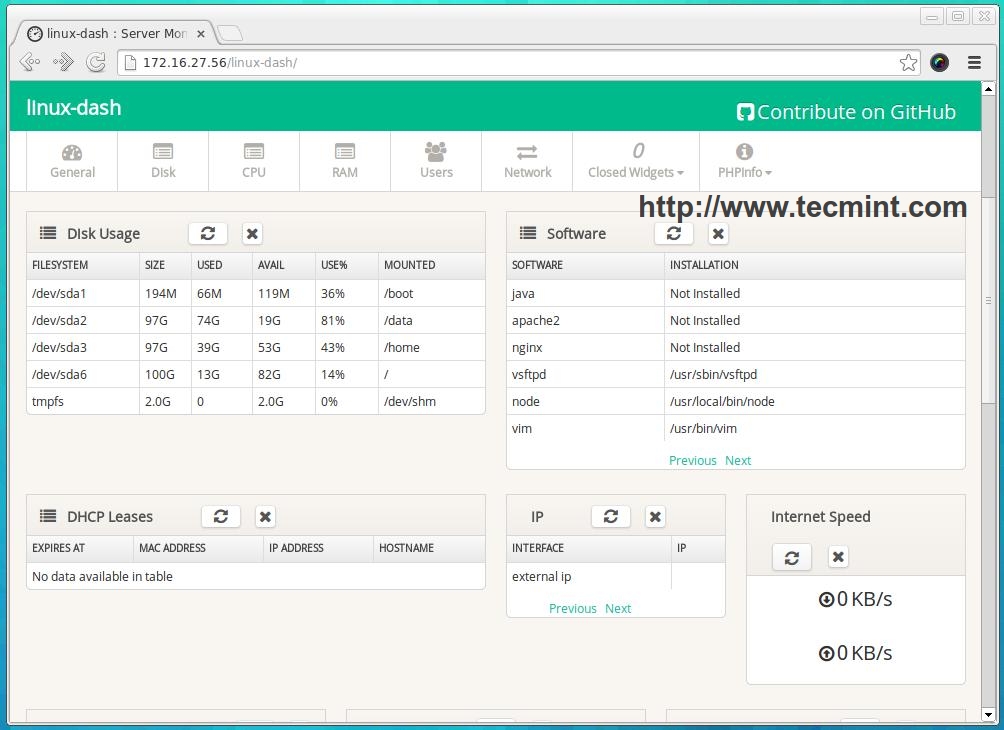This screenshot has height=730, width=1004.
Task: Close the Software widget
Action: 718,233
